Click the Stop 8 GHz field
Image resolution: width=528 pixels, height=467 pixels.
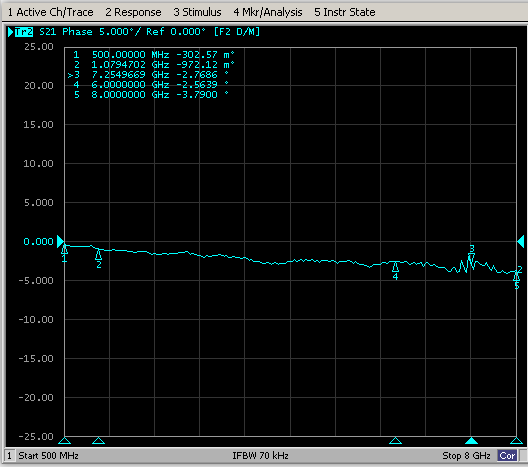pos(466,456)
